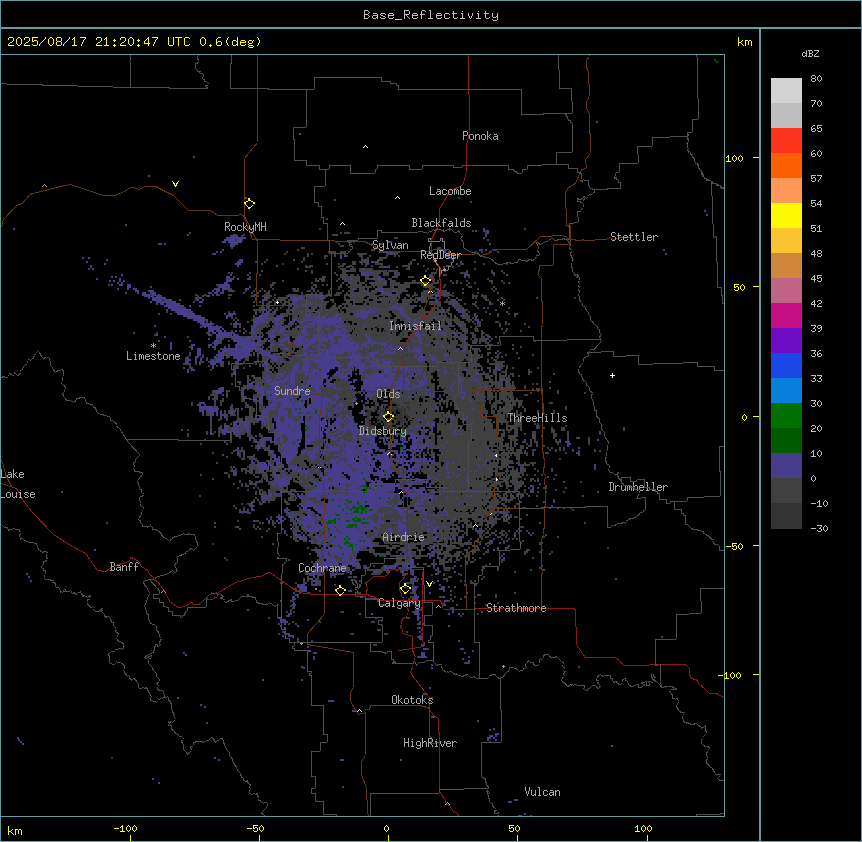Pick the red 65 dBZ legend swatch

786,140
